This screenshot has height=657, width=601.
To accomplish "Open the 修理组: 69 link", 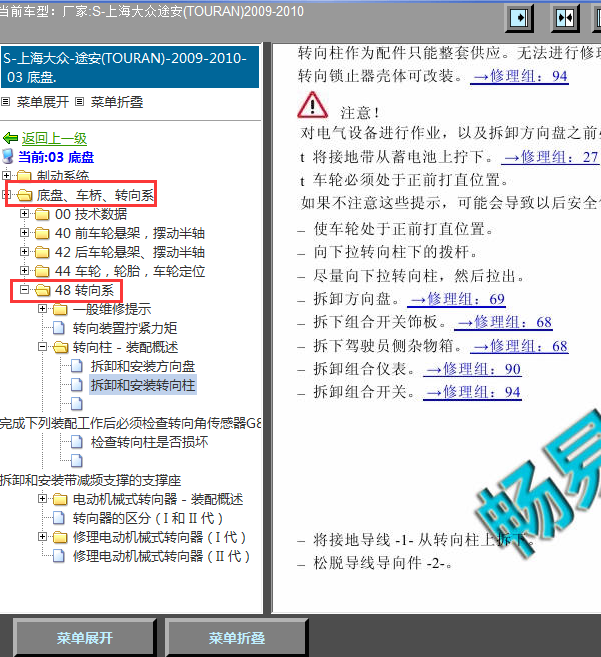I will [457, 299].
